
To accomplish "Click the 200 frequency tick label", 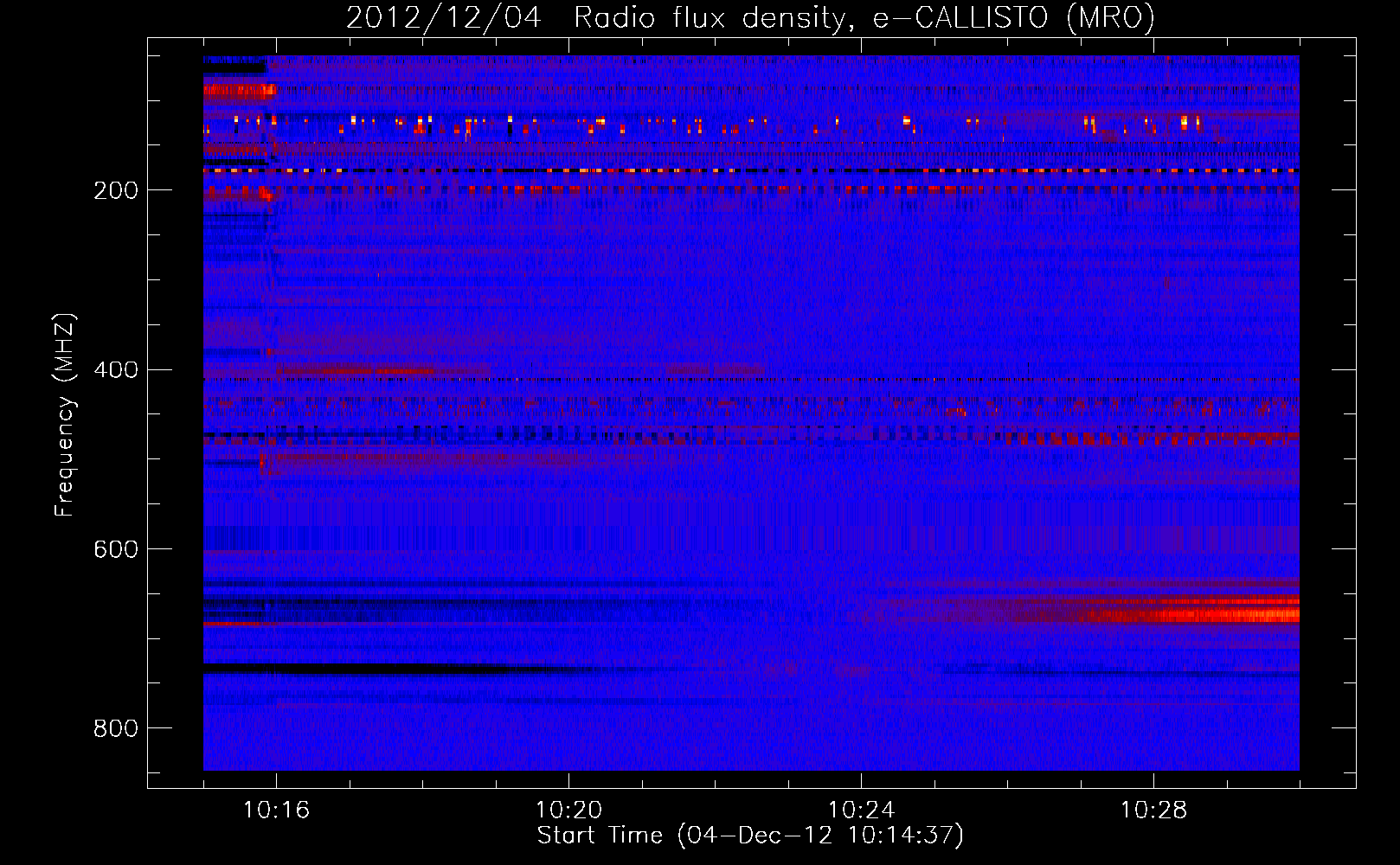I will pyautogui.click(x=116, y=190).
